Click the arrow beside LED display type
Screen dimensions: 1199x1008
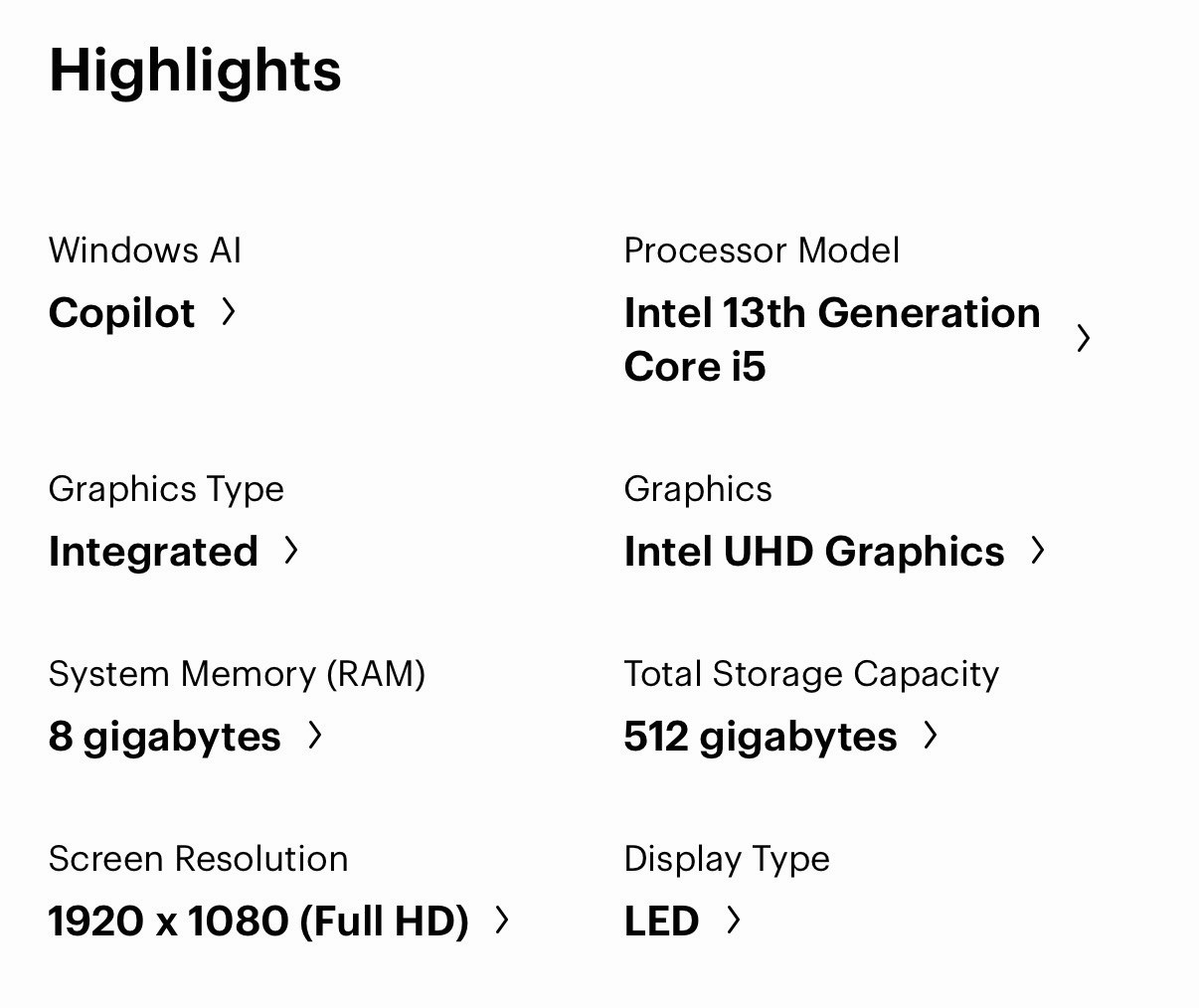tap(734, 921)
